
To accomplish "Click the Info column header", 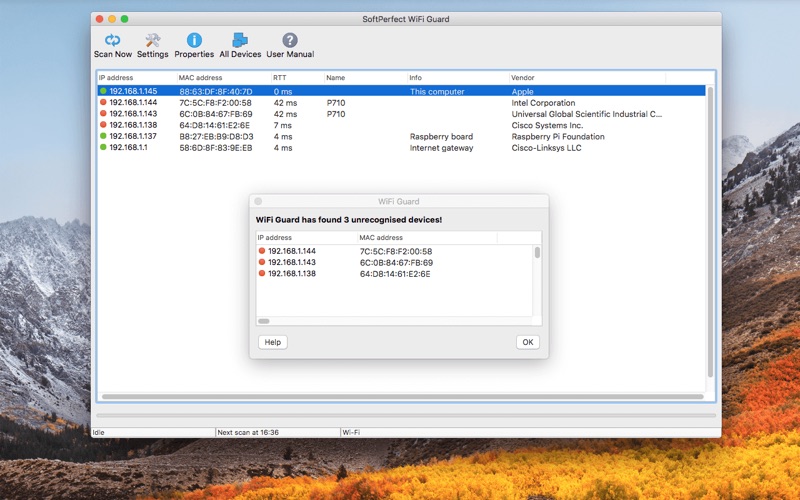I will 456,77.
